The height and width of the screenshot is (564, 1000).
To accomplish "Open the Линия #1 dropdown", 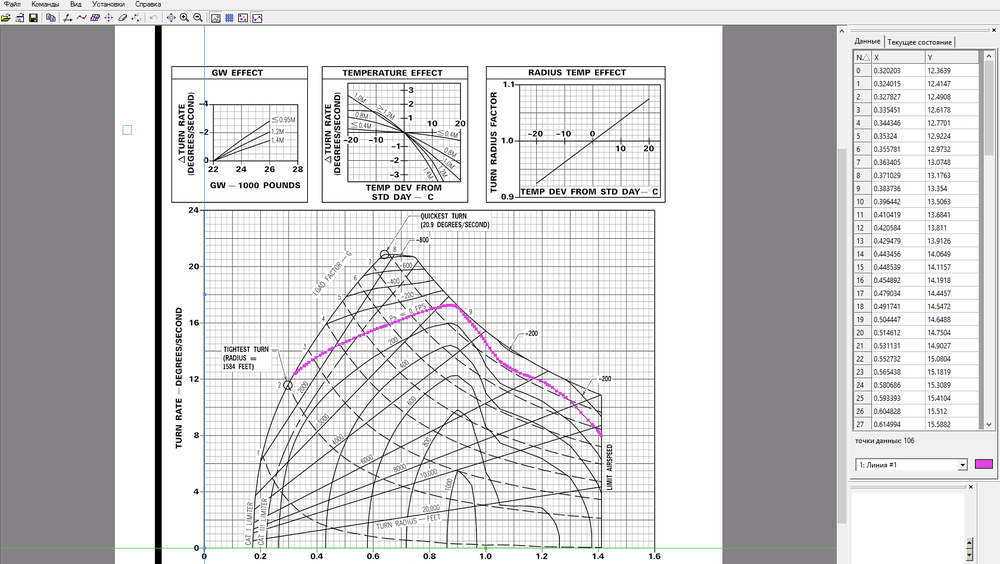I will pos(911,464).
